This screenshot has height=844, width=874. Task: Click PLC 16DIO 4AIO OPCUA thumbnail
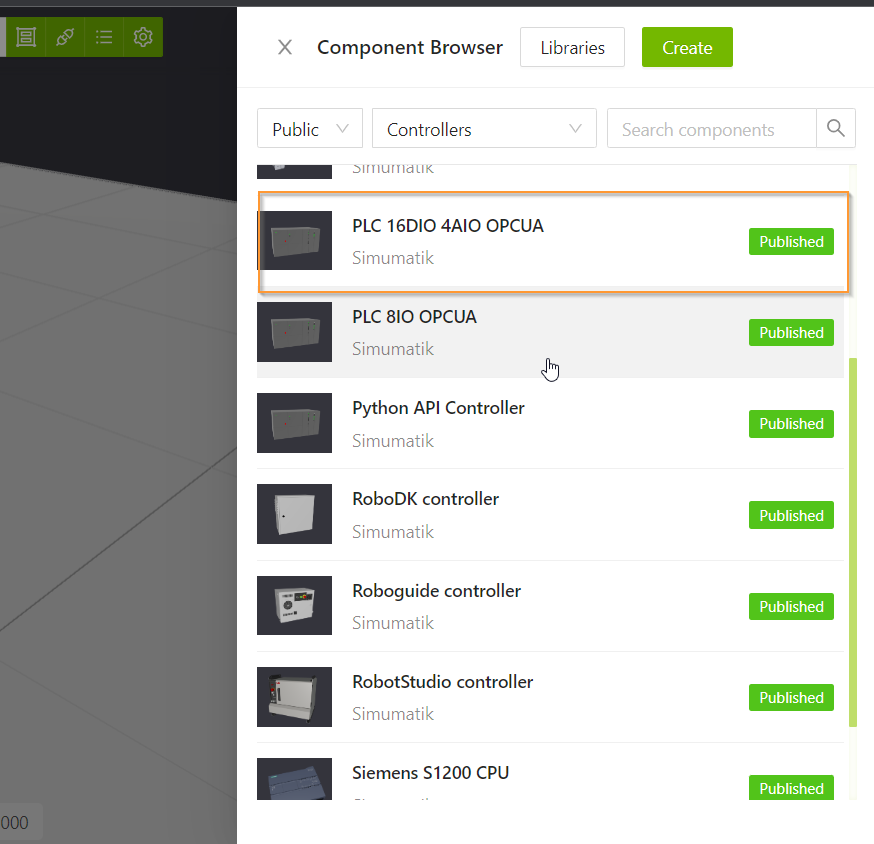coord(294,241)
